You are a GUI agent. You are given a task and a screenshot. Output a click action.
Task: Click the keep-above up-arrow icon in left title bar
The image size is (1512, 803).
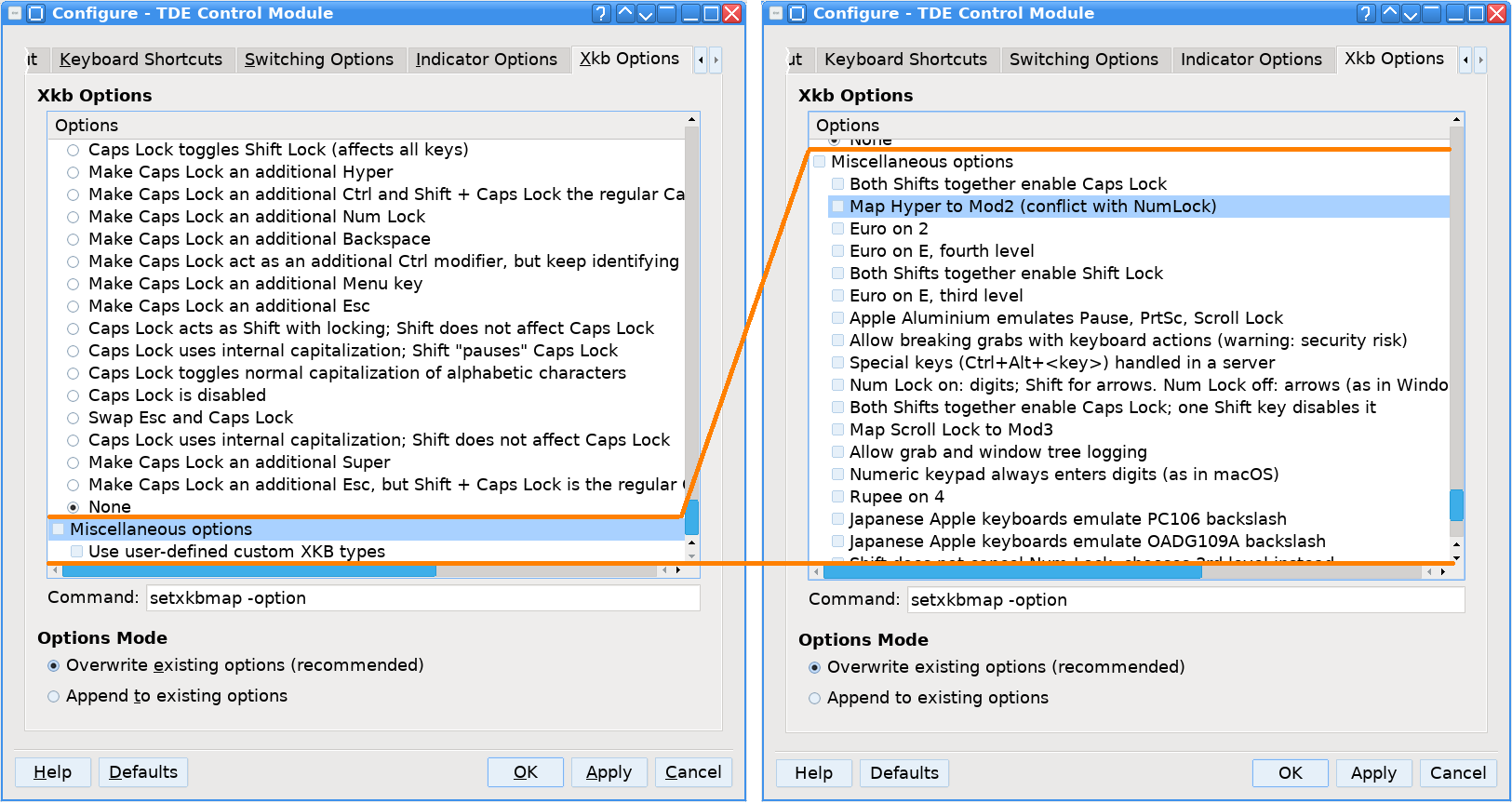(624, 13)
